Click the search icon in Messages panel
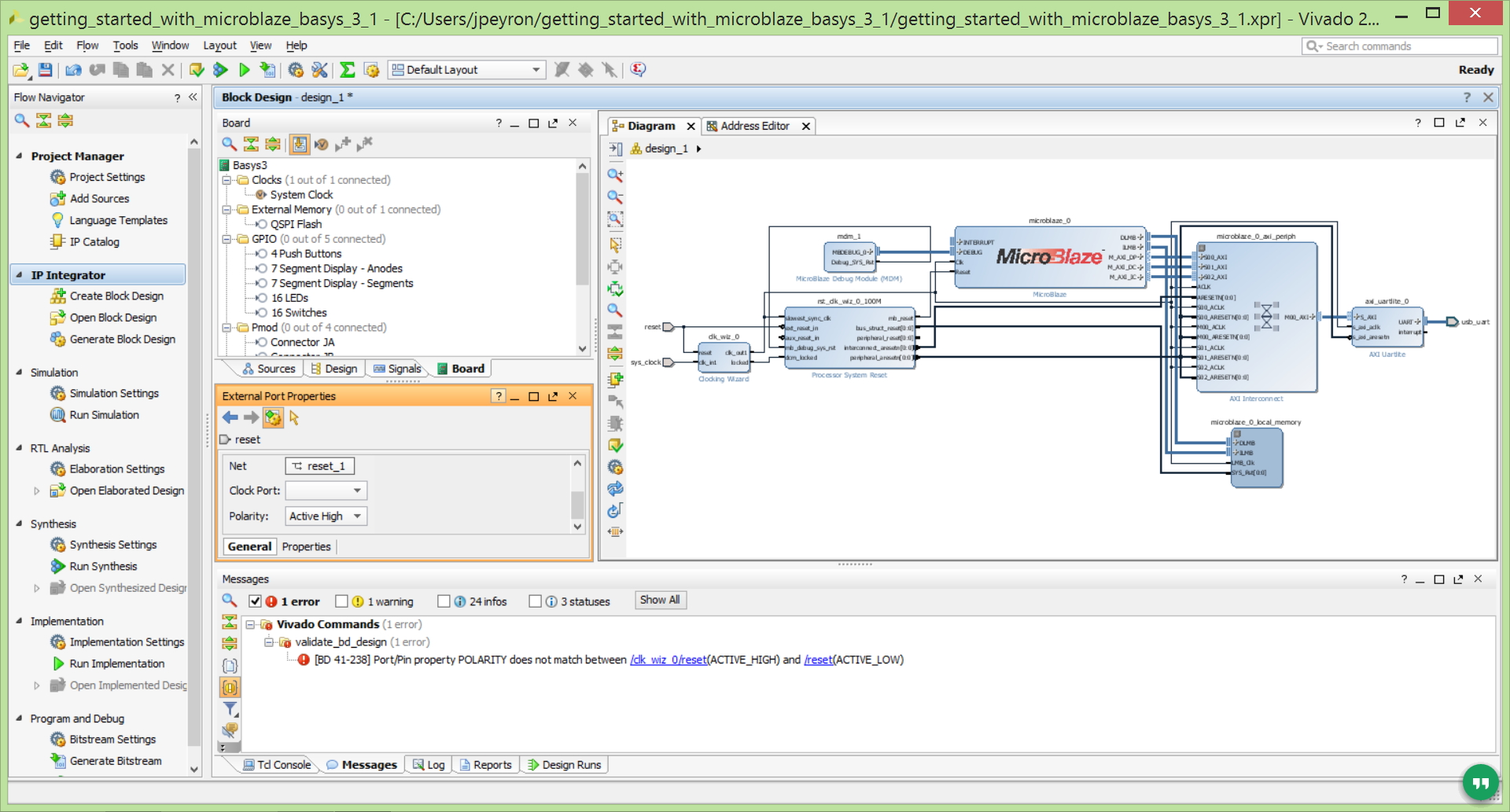1510x812 pixels. [229, 601]
